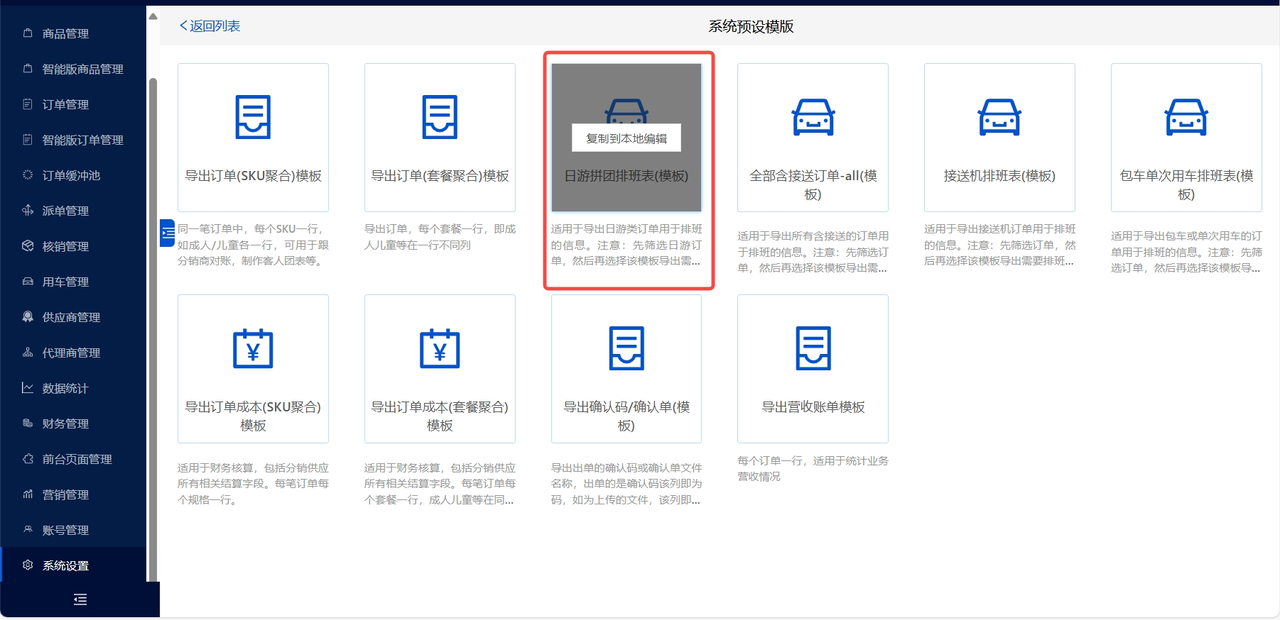Open 系统设置 in the sidebar
The width and height of the screenshot is (1280, 620).
pos(66,566)
